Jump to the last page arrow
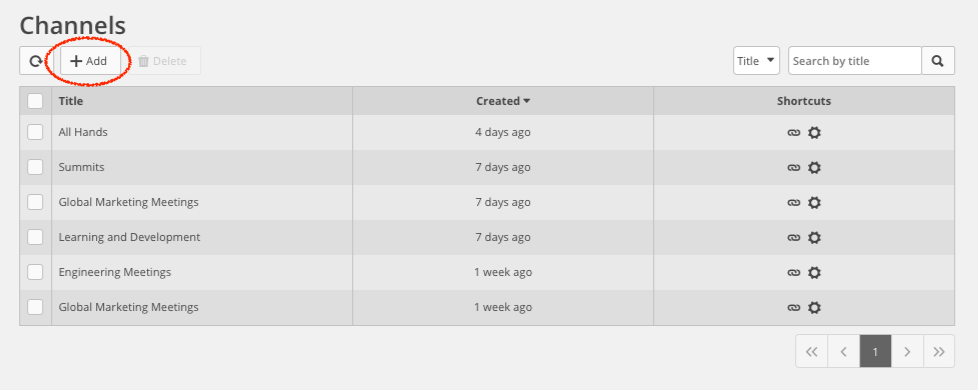The image size is (978, 390). click(939, 352)
